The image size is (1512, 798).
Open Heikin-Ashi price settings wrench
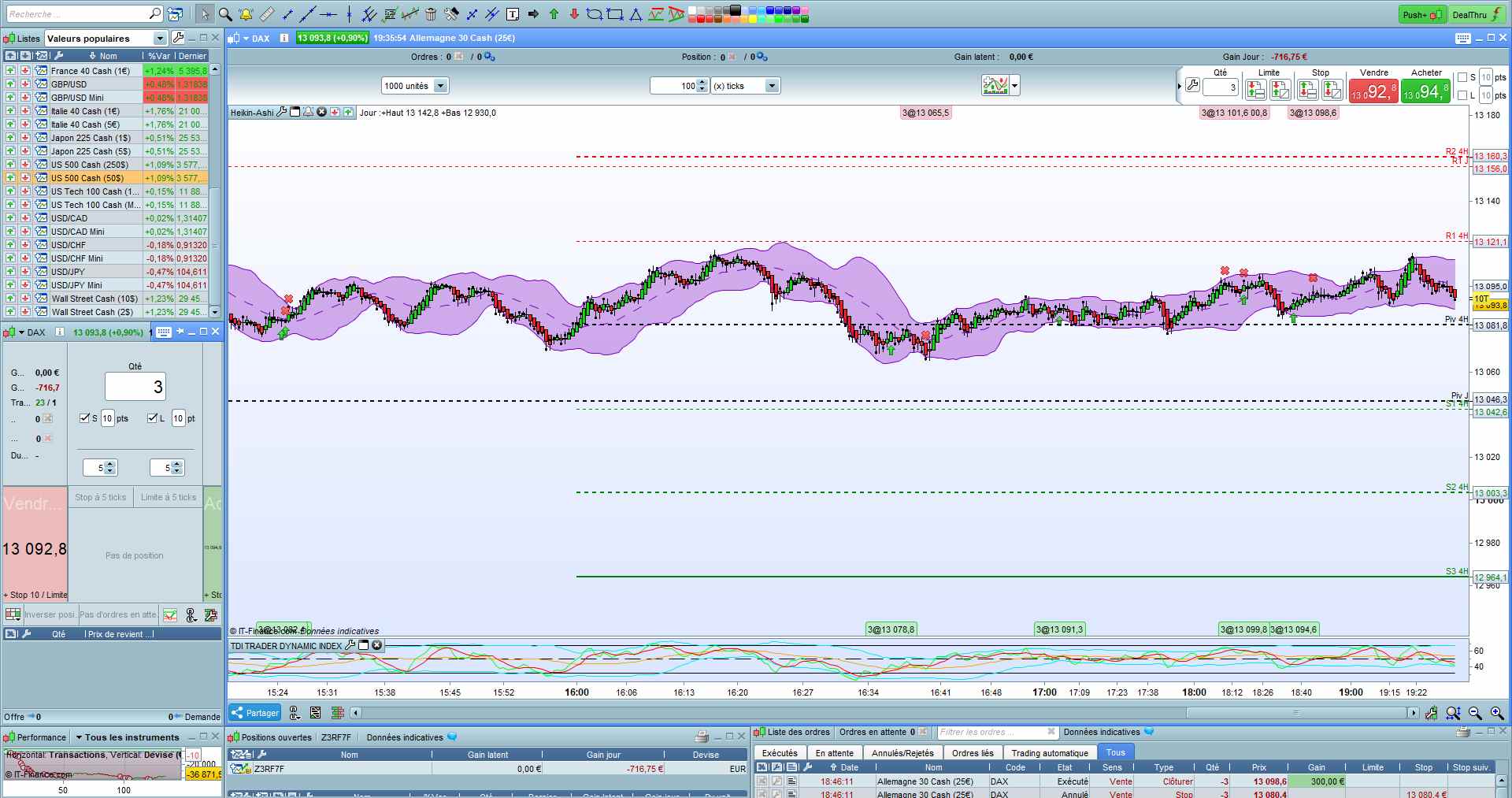[x=281, y=113]
